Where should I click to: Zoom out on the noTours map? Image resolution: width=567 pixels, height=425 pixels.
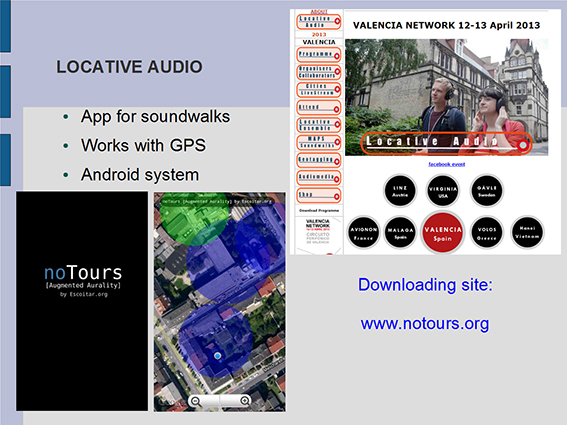[x=196, y=401]
